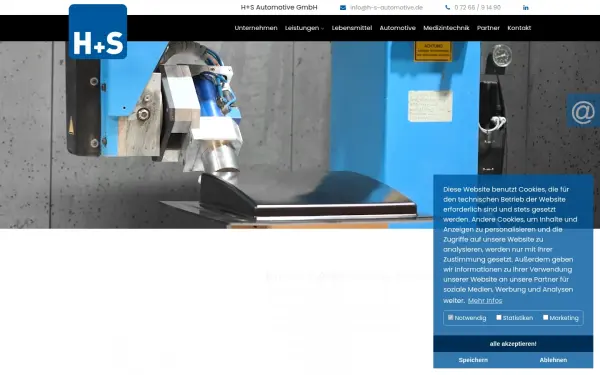The image size is (600, 375).
Task: Enable the Statistiken cookies checkbox
Action: coord(499,318)
